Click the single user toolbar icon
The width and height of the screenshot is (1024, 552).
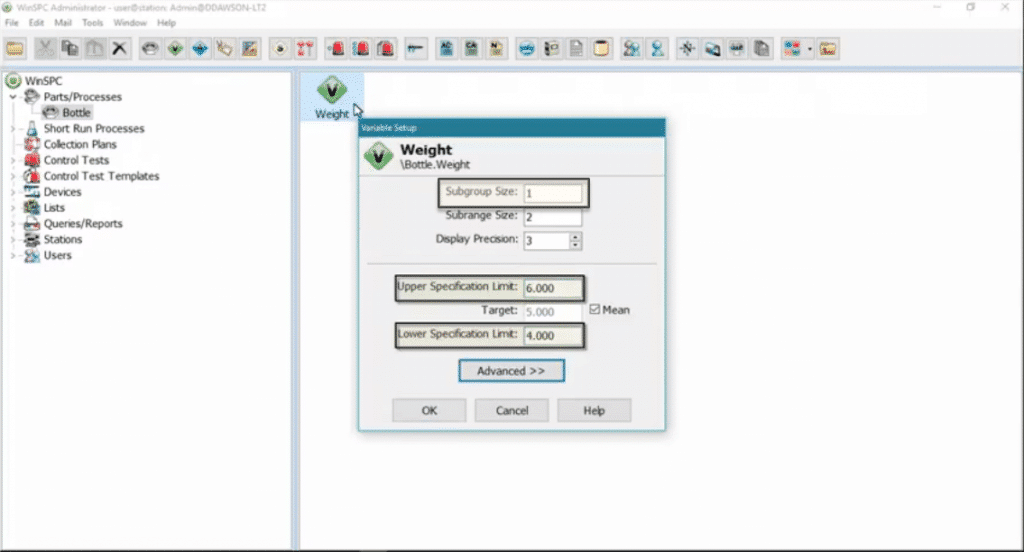point(656,48)
